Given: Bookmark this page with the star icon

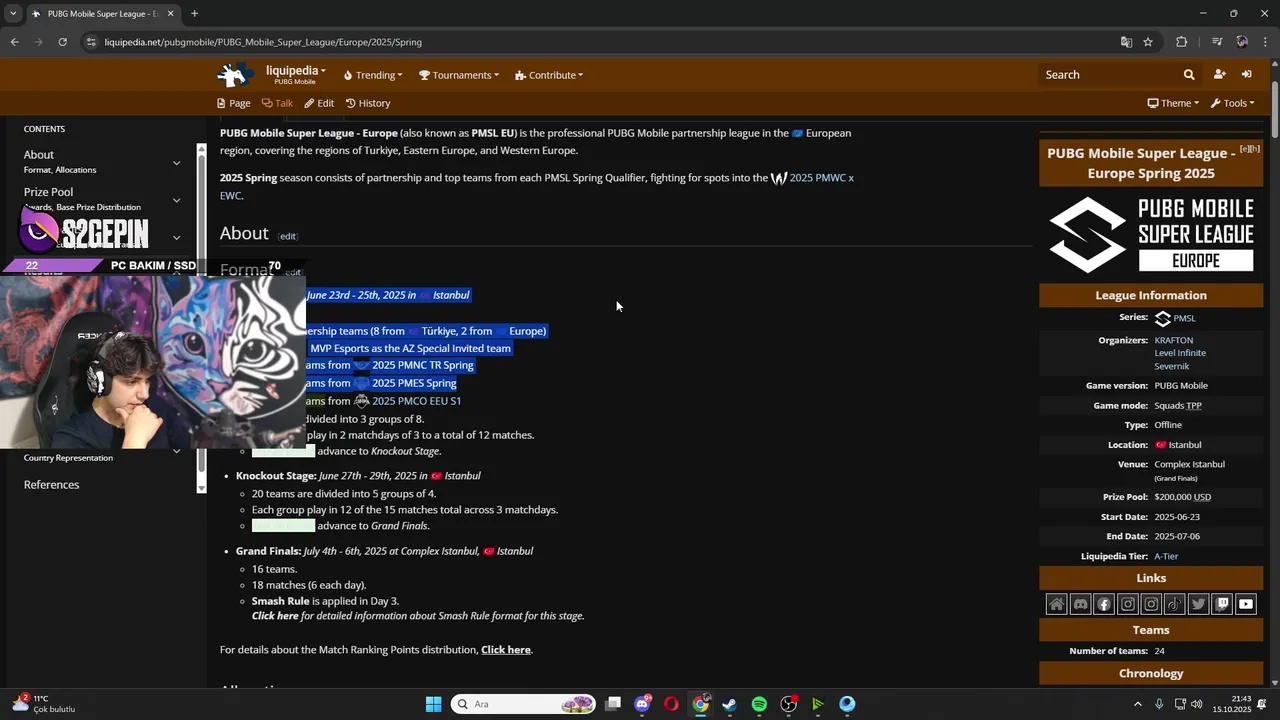Looking at the screenshot, I should point(1148,42).
